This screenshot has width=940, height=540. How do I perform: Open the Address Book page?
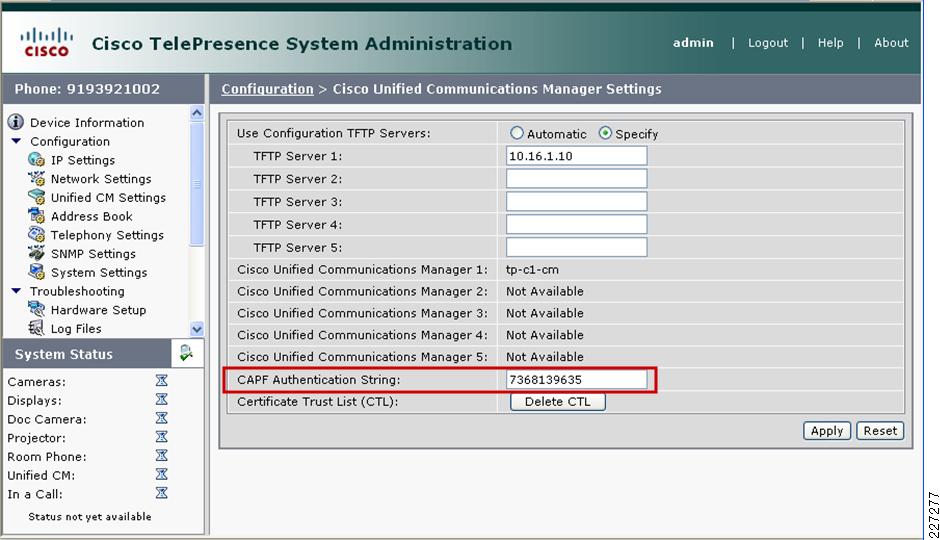pyautogui.click(x=91, y=216)
